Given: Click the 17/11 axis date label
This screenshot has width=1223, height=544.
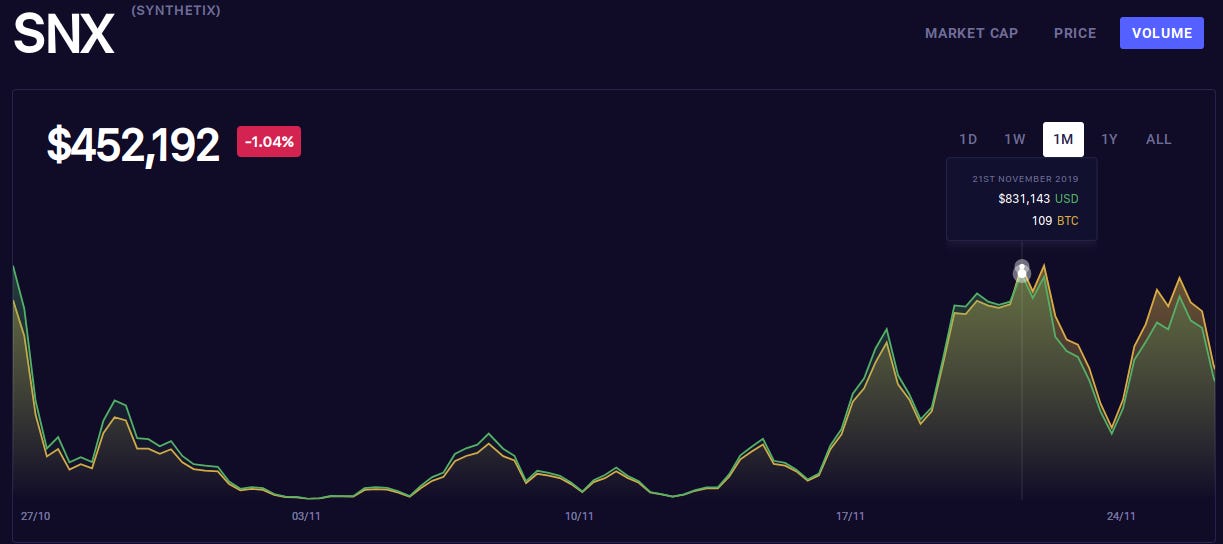Looking at the screenshot, I should pos(850,516).
